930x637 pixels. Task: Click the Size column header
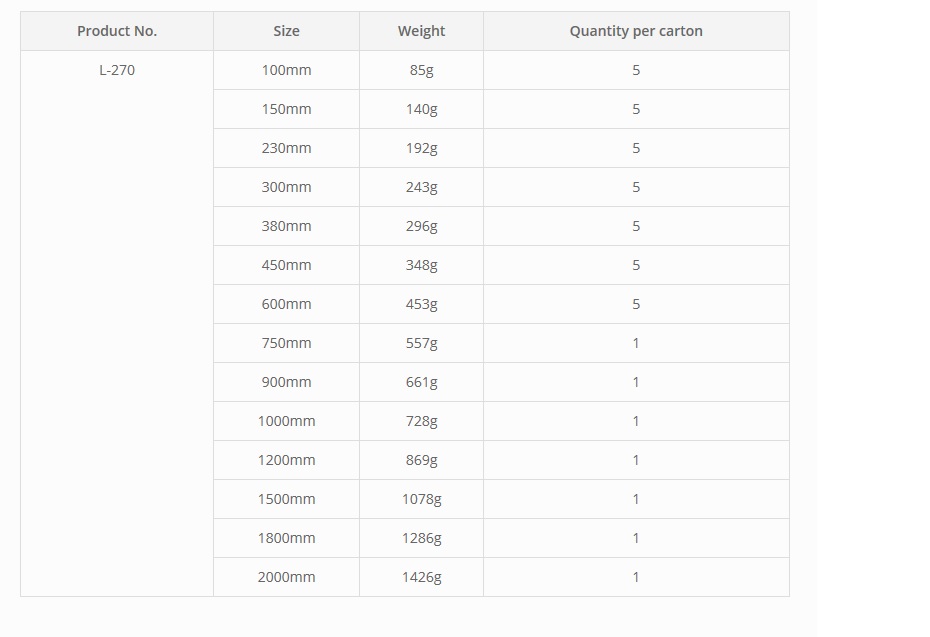tap(286, 31)
